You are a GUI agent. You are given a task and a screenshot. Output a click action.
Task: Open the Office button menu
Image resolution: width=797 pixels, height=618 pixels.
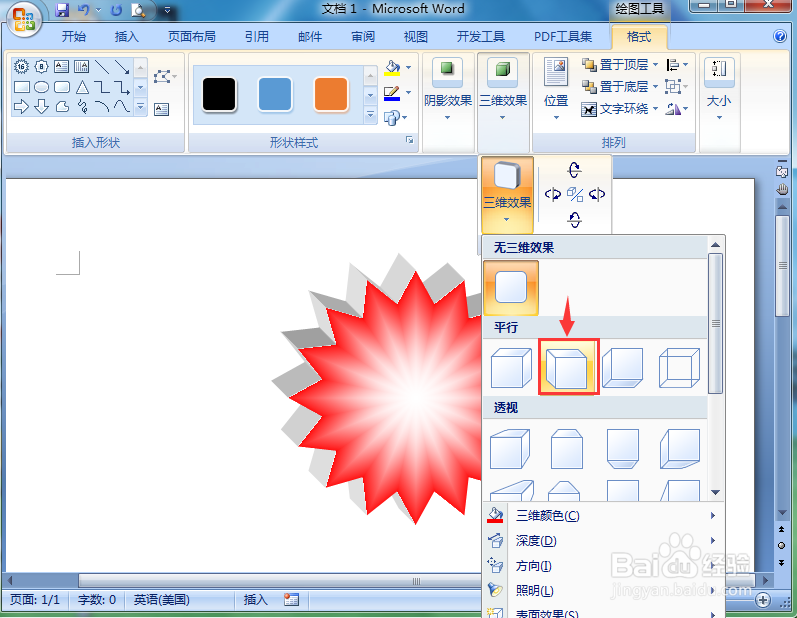(x=23, y=20)
